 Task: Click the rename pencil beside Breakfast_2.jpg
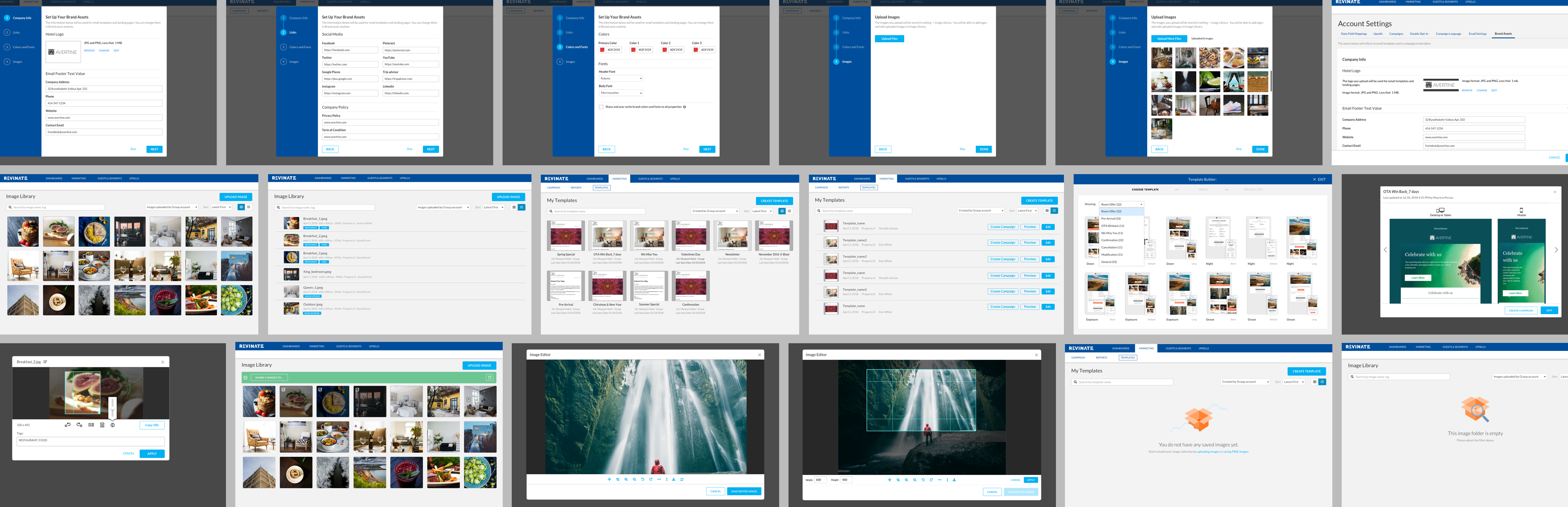click(45, 362)
